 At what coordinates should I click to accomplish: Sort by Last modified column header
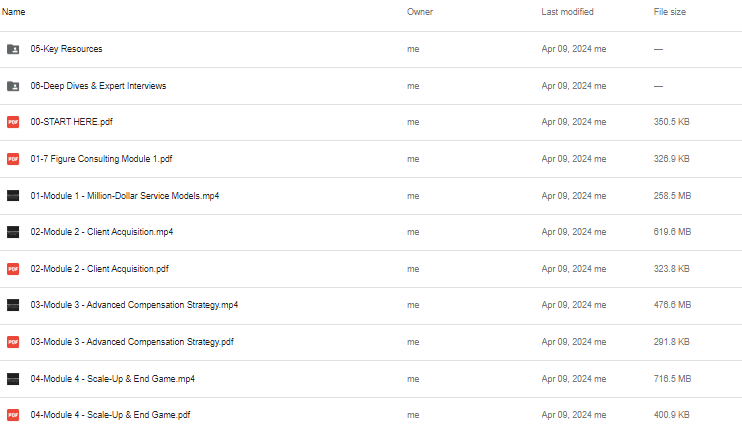pyautogui.click(x=567, y=12)
